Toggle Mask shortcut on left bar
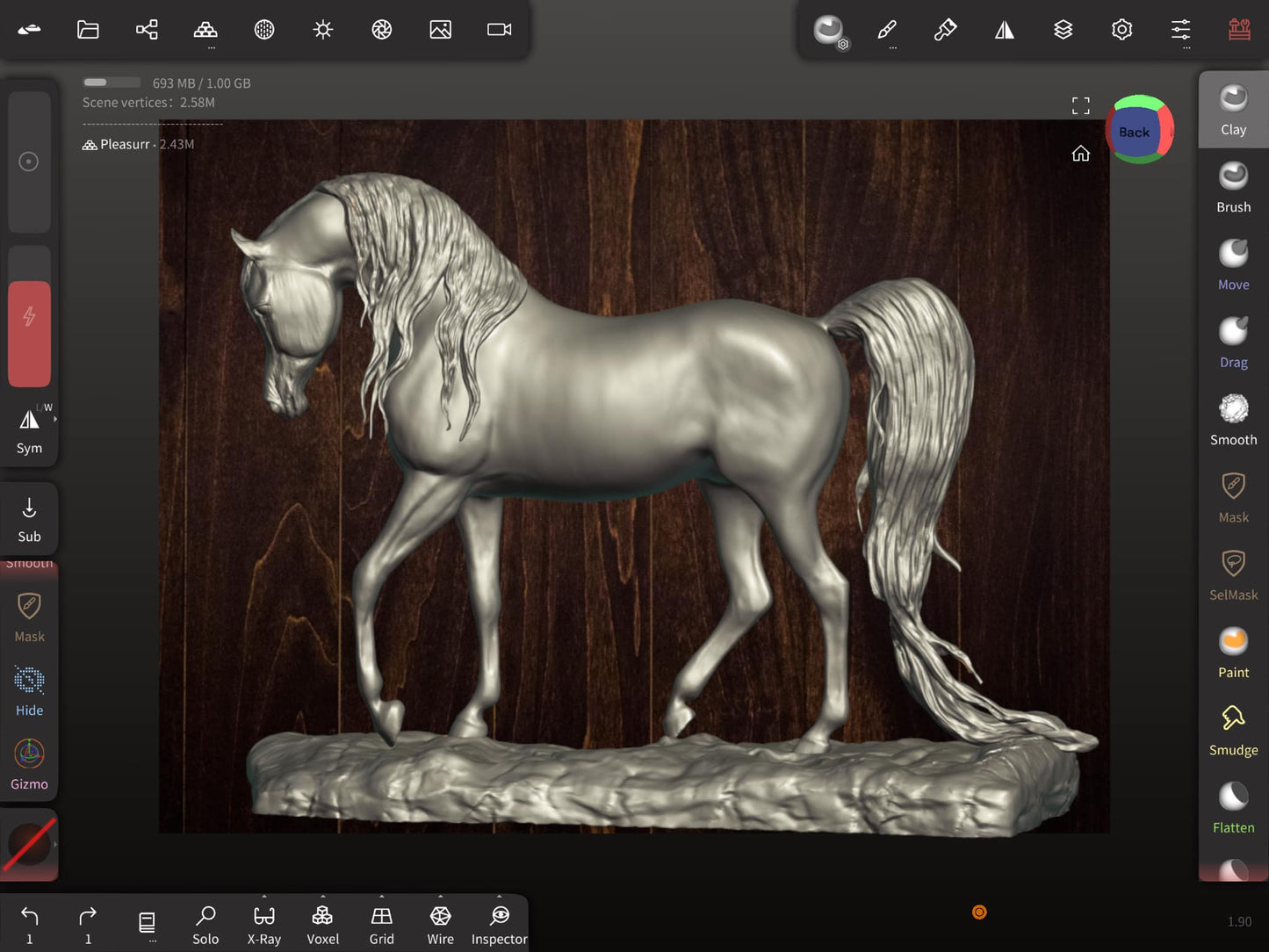This screenshot has width=1269, height=952. pyautogui.click(x=29, y=617)
